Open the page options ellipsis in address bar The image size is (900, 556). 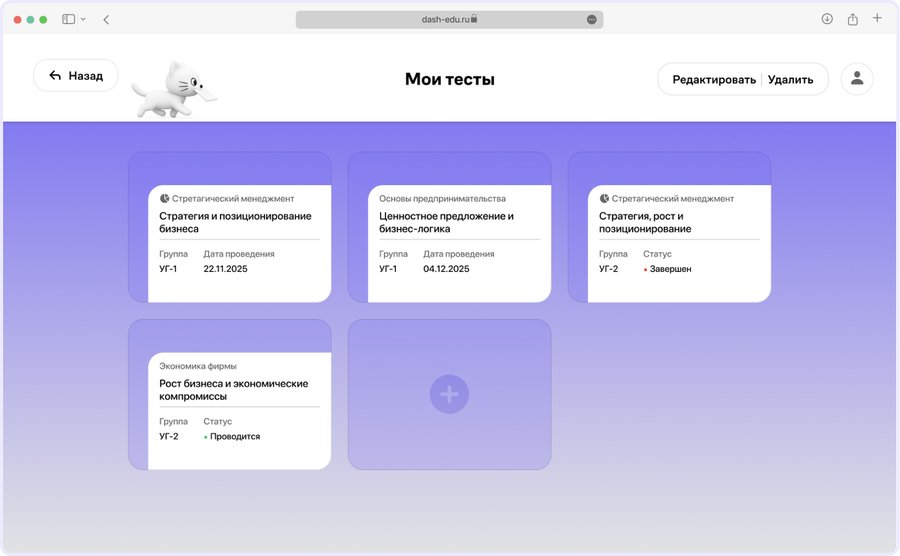coord(592,20)
